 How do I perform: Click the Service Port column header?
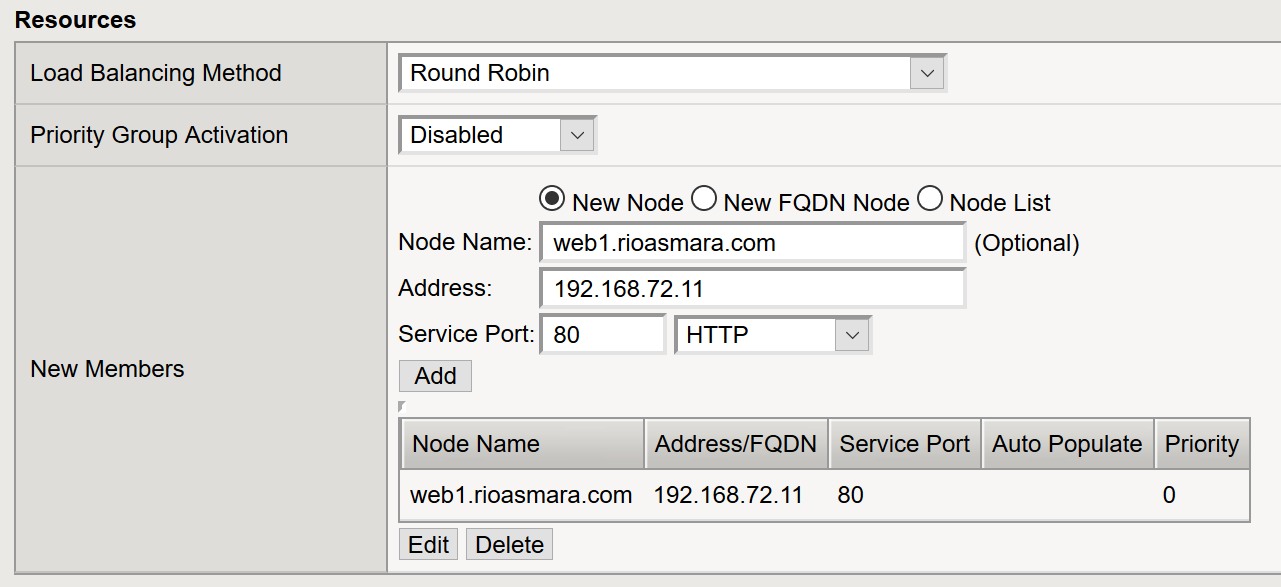click(x=904, y=444)
